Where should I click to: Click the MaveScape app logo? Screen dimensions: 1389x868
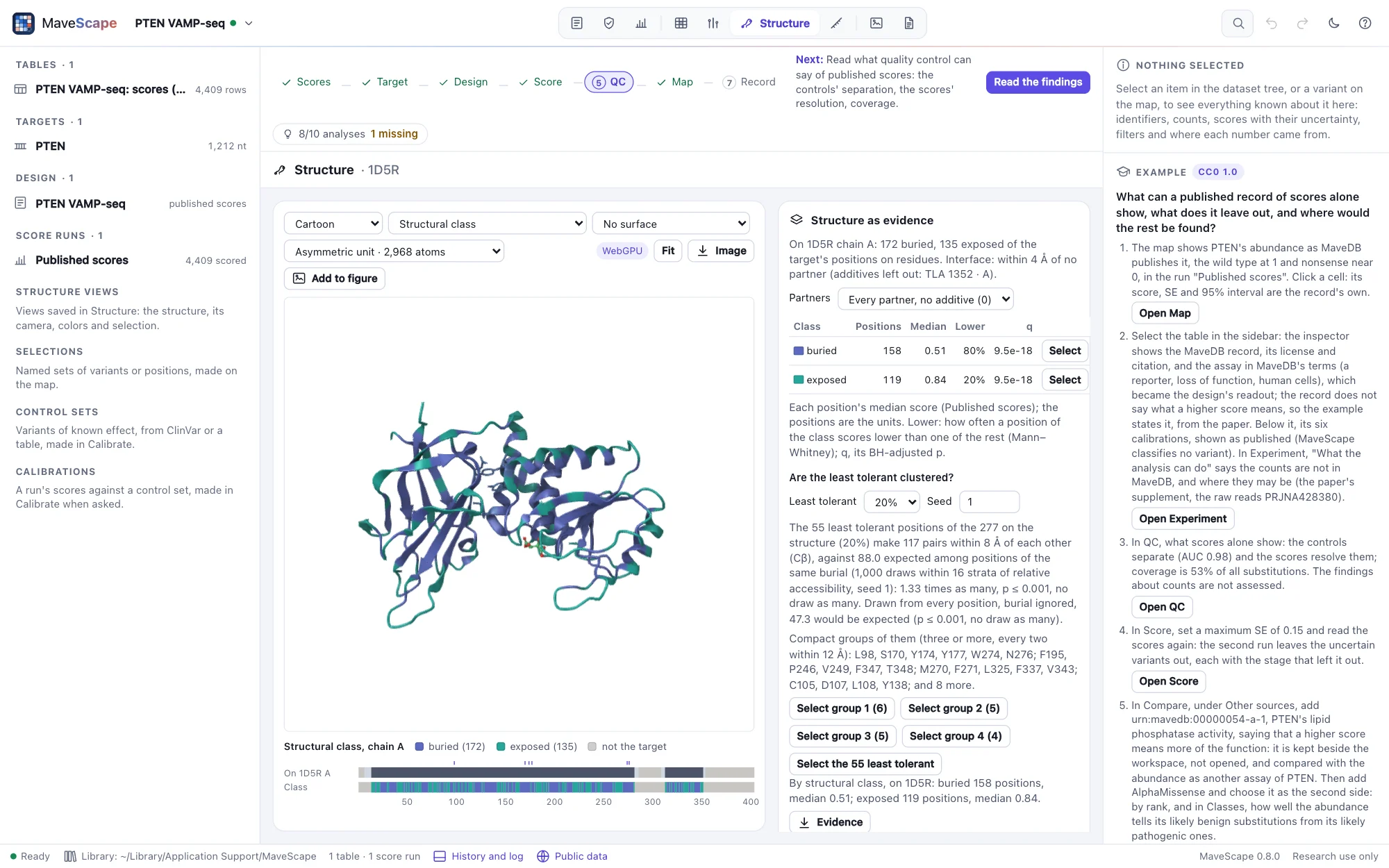click(24, 23)
